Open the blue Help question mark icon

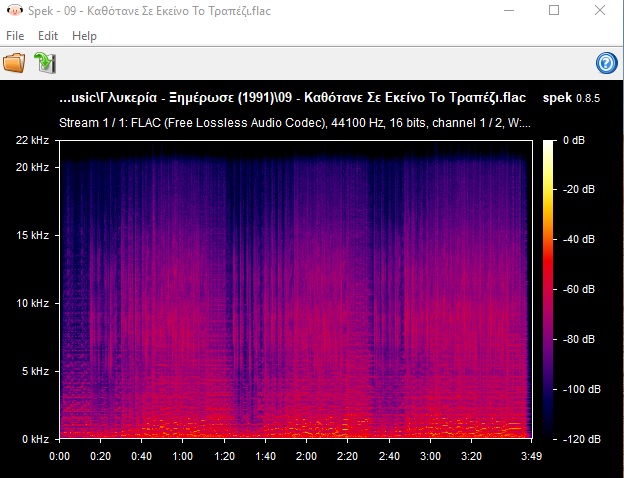coord(606,63)
